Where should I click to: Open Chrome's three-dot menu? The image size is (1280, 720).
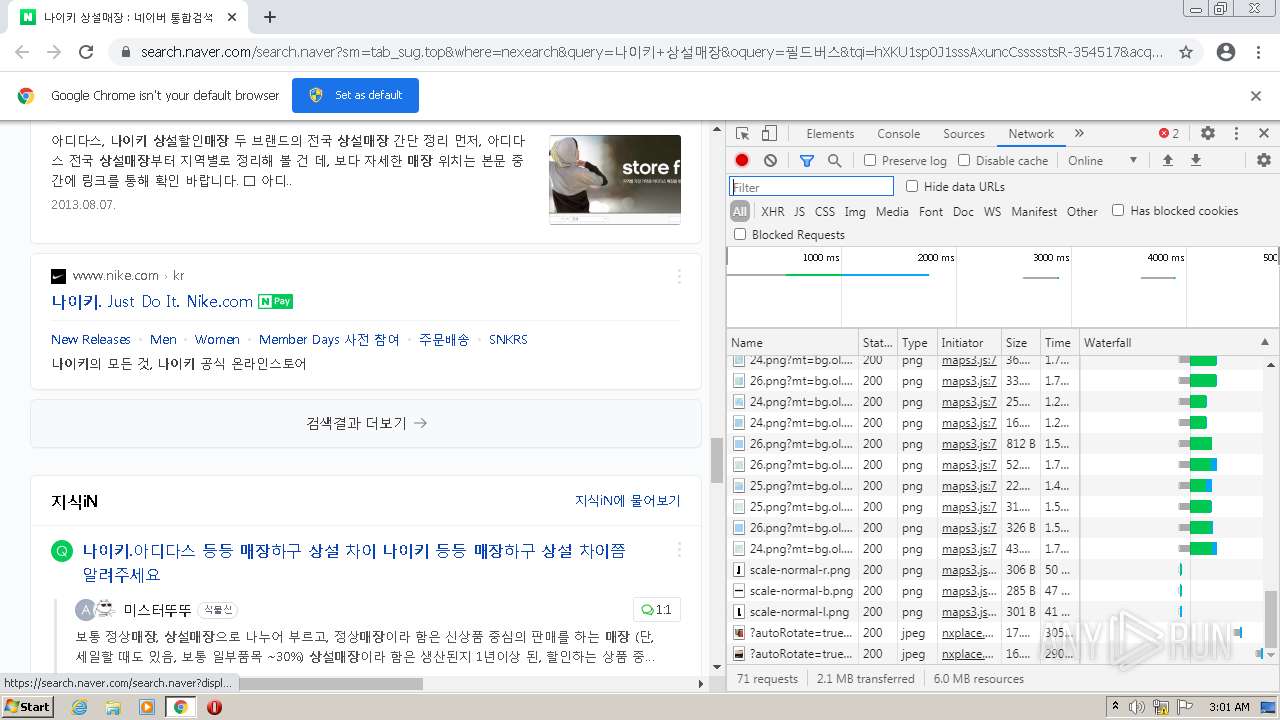(1257, 52)
